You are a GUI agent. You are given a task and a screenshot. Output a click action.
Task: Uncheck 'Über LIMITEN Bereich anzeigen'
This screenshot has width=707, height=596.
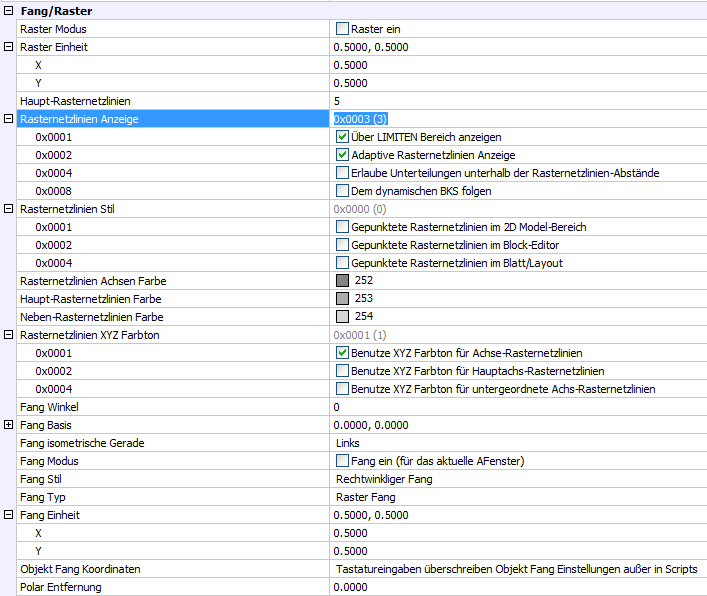343,137
